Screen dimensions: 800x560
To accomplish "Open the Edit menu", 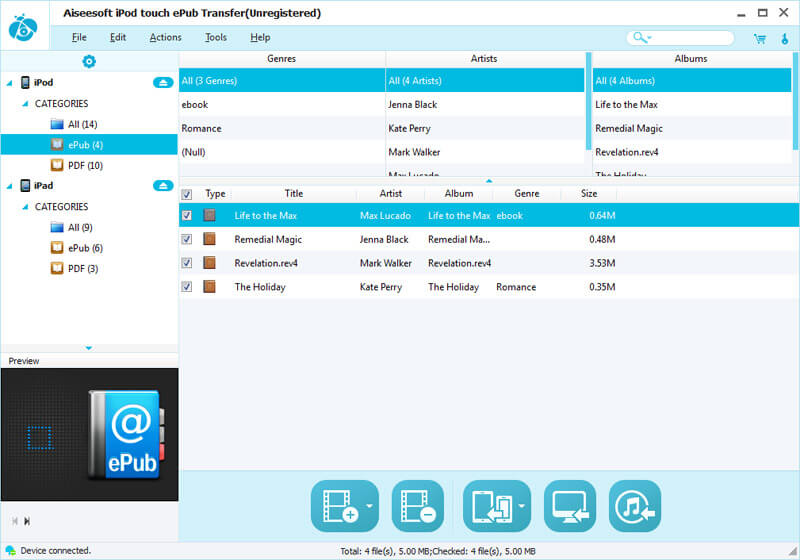I will [118, 37].
